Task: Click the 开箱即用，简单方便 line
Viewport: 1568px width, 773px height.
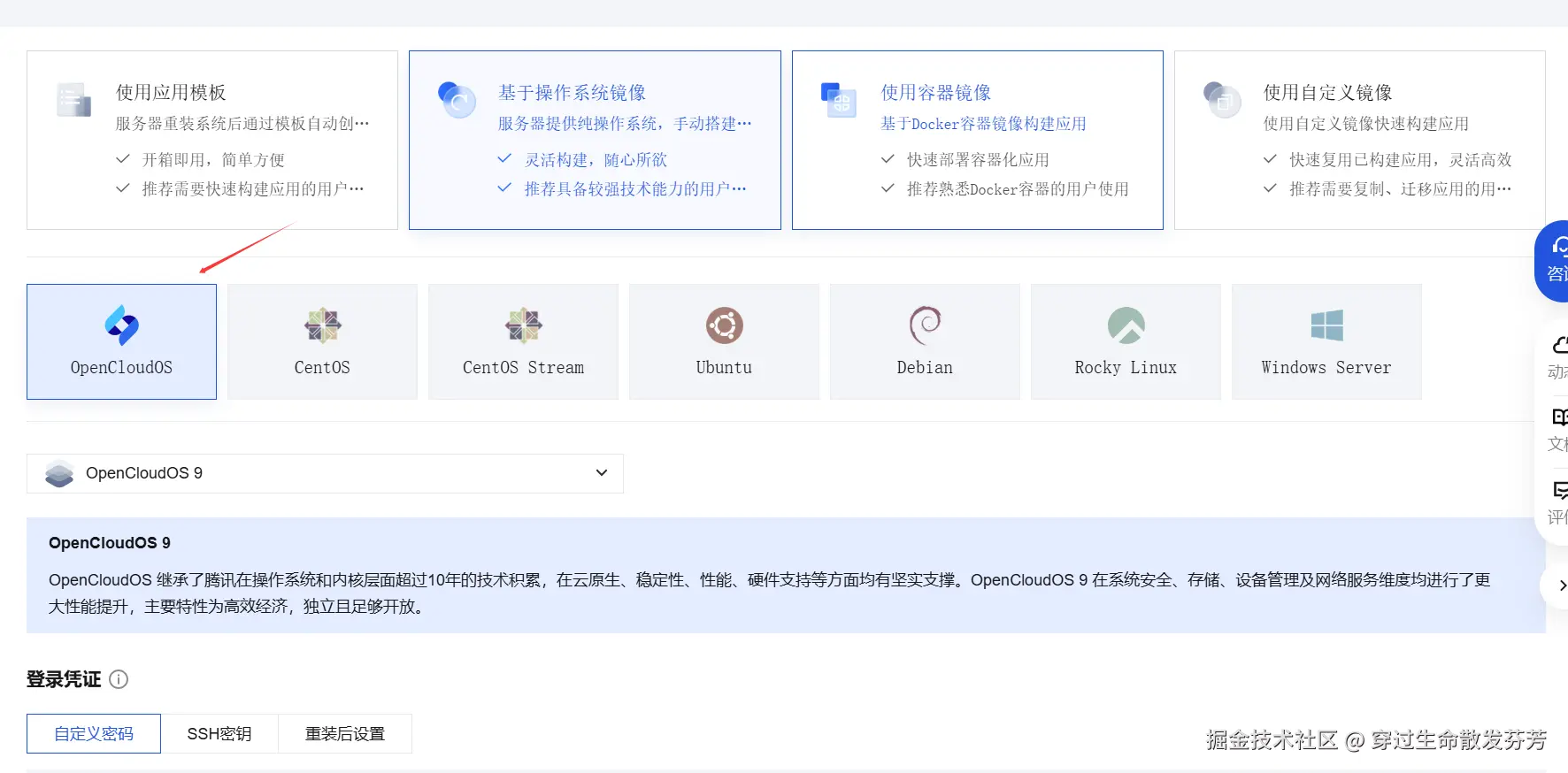Action: pos(200,160)
